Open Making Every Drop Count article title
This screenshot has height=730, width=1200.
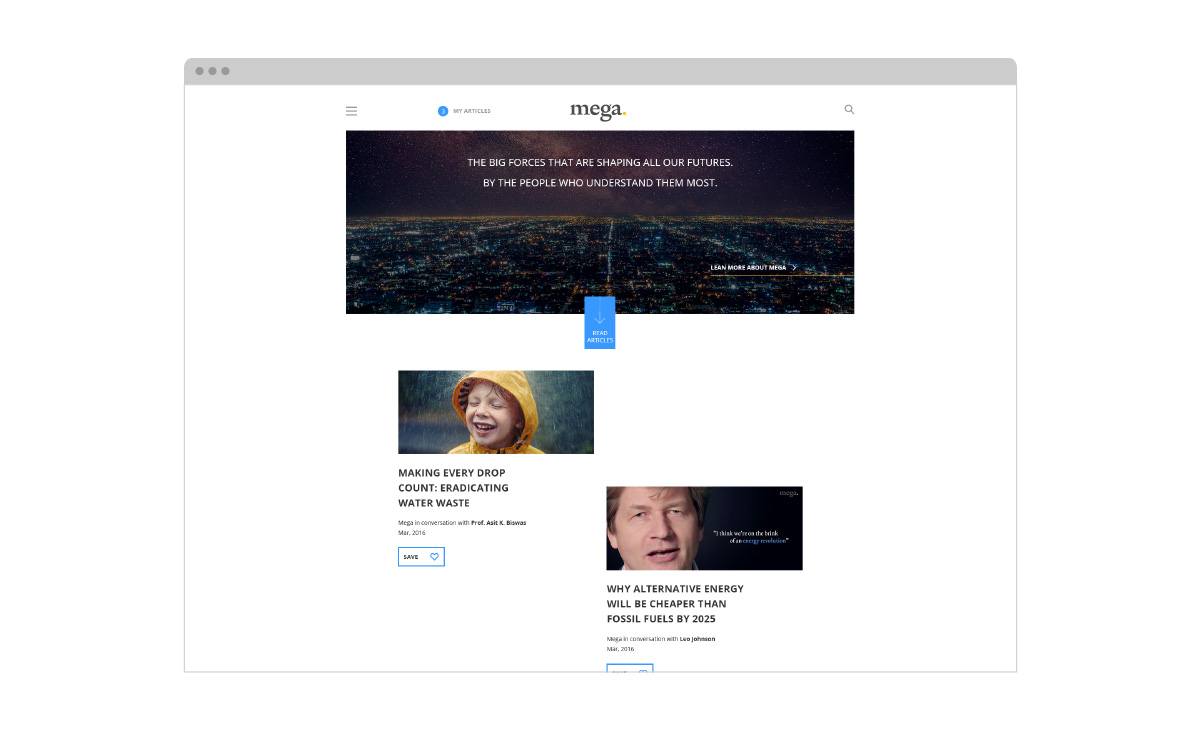pos(453,488)
